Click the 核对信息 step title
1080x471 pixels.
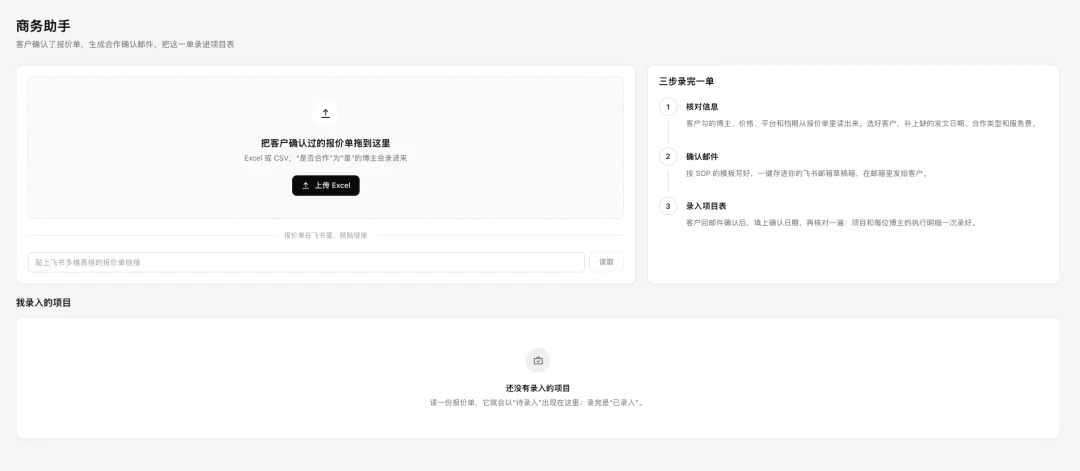click(x=702, y=107)
